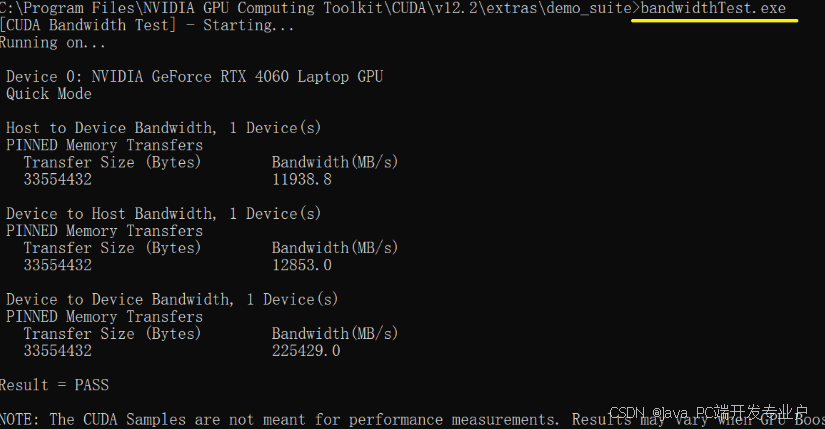This screenshot has height=429, width=825.
Task: Click the CUDA Bandwidth Test Starting line
Action: pos(147,25)
